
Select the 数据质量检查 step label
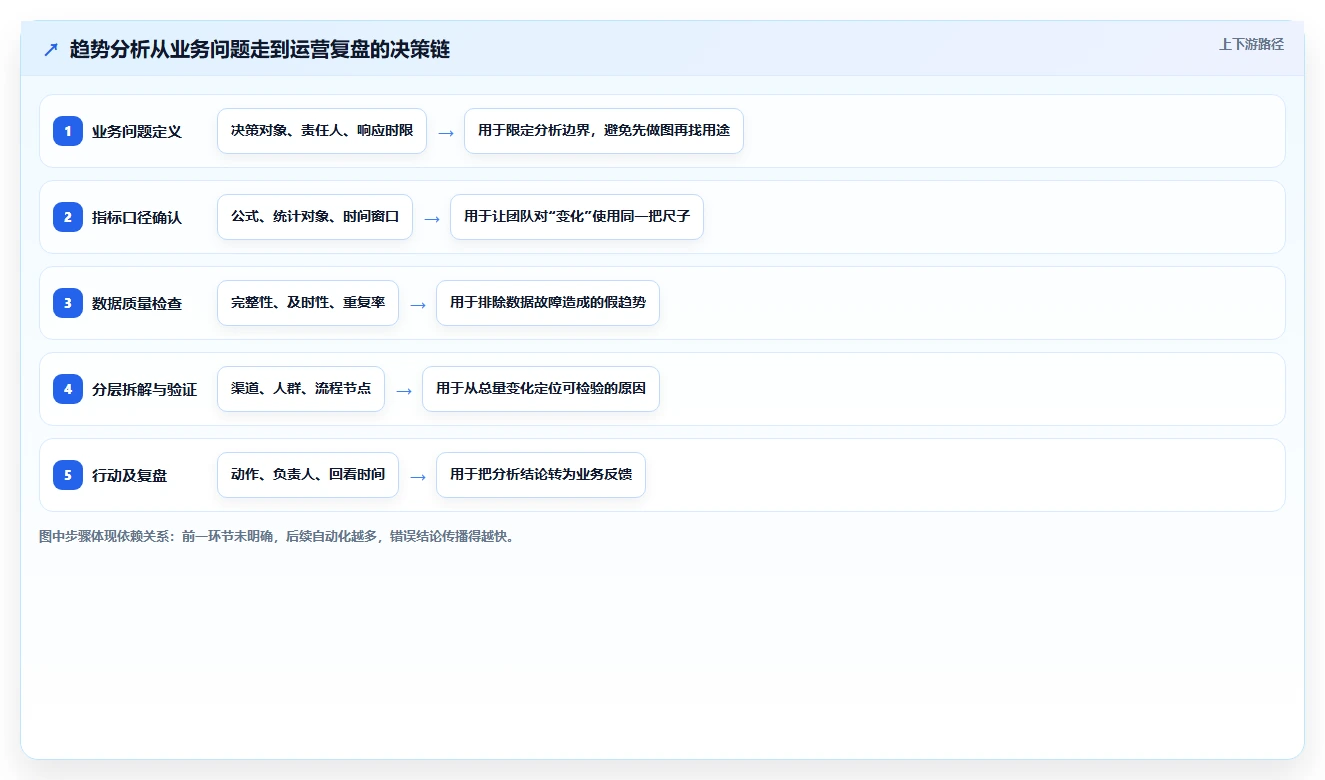[x=137, y=303]
